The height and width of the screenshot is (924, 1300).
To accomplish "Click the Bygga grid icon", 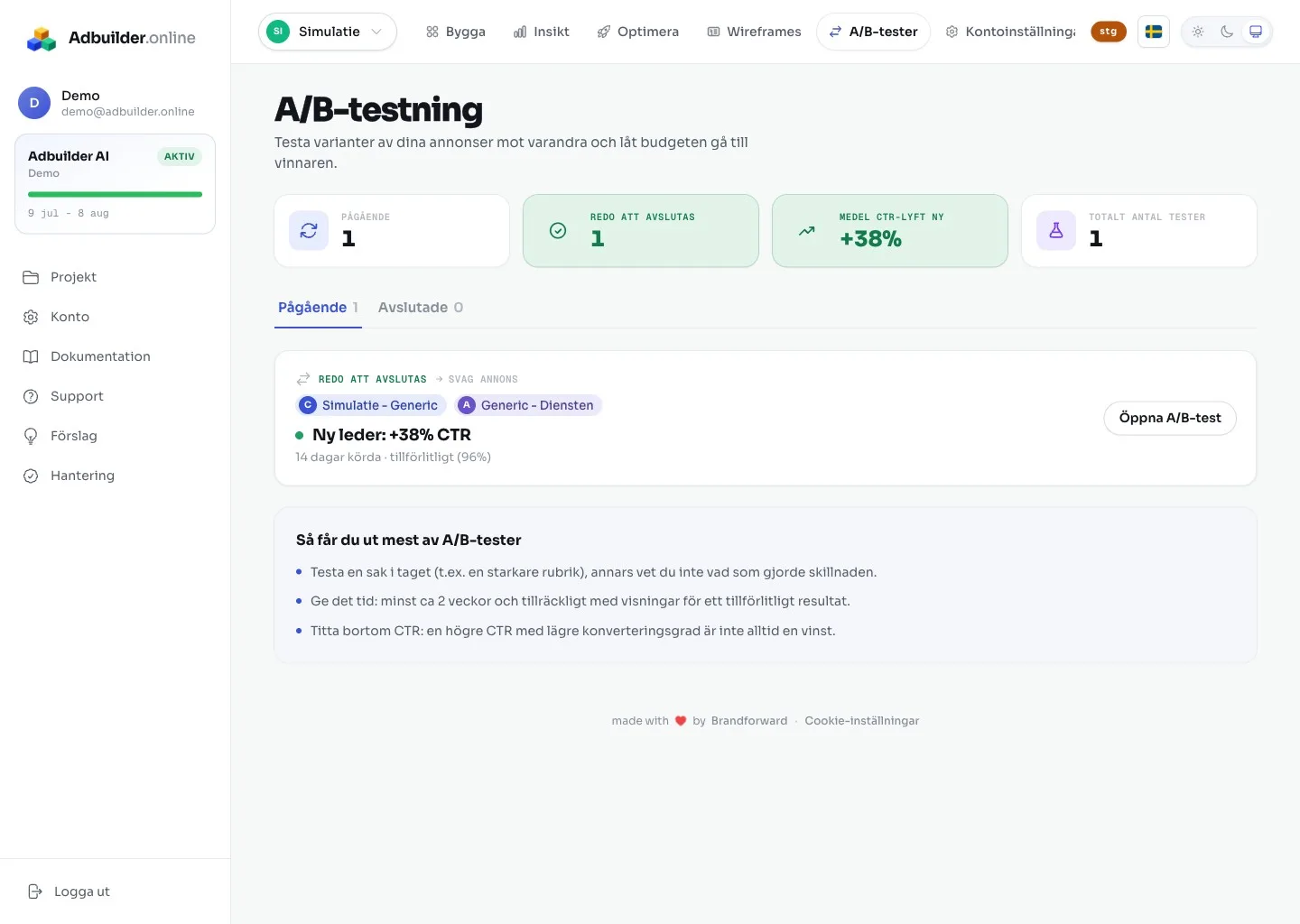I will click(432, 32).
